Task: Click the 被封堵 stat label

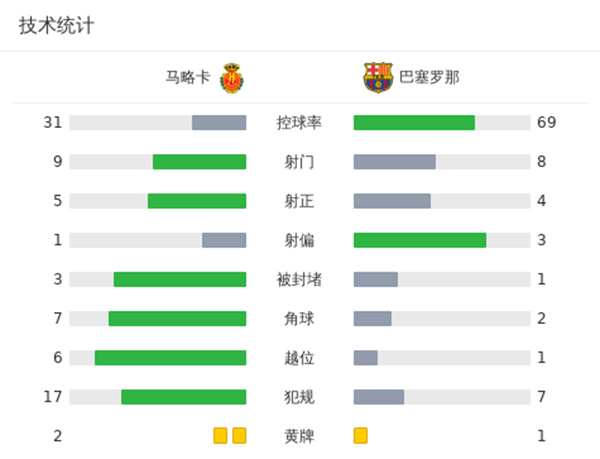Action: tap(299, 279)
